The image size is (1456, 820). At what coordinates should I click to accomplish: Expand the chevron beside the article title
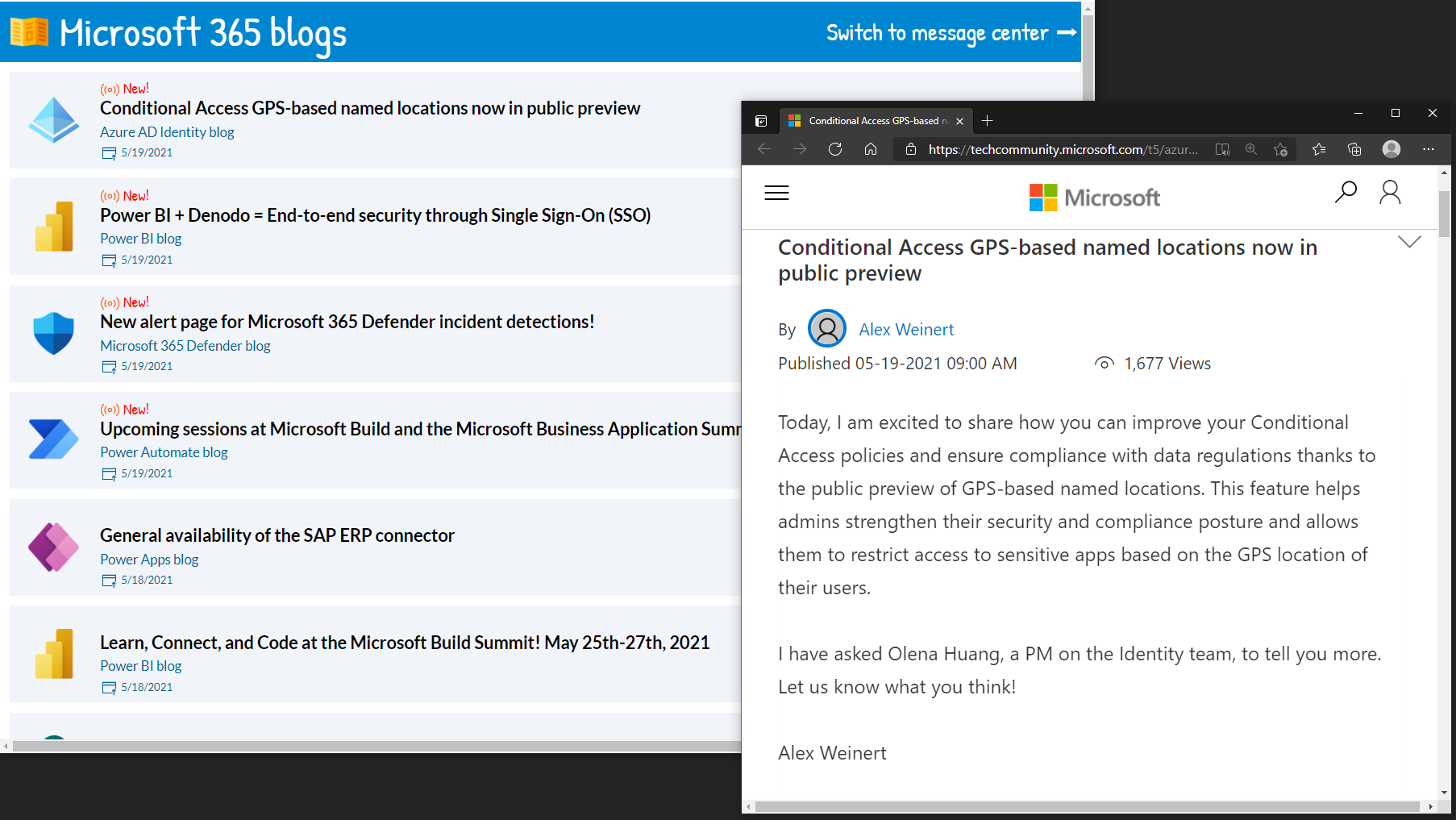(x=1409, y=242)
